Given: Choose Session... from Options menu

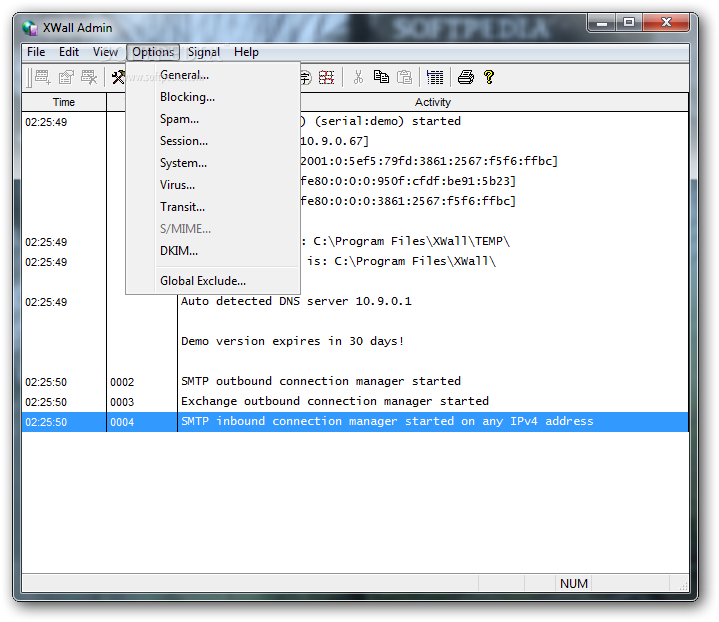Looking at the screenshot, I should pos(213,141).
